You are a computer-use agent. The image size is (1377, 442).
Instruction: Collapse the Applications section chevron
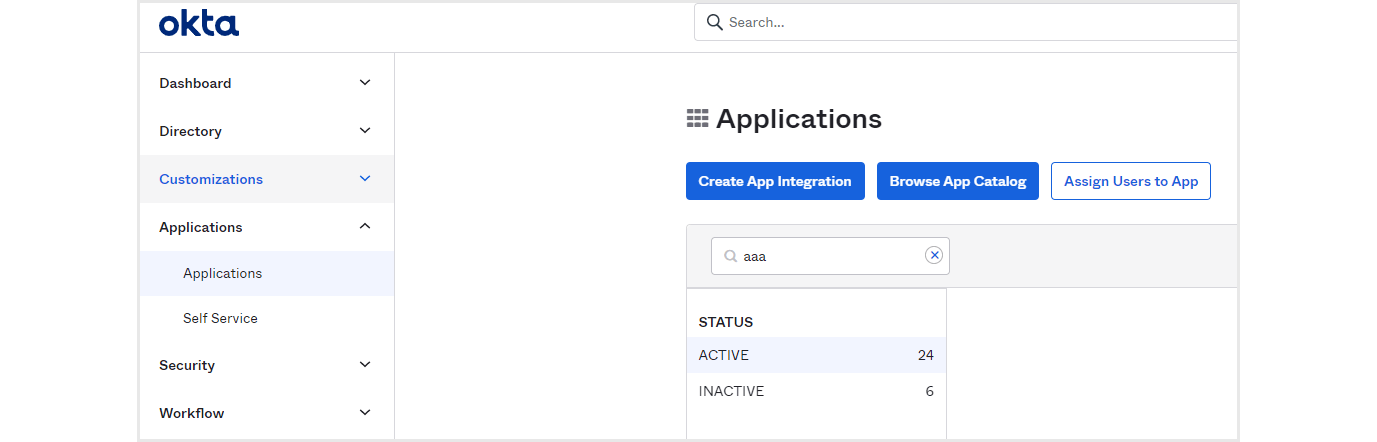365,227
